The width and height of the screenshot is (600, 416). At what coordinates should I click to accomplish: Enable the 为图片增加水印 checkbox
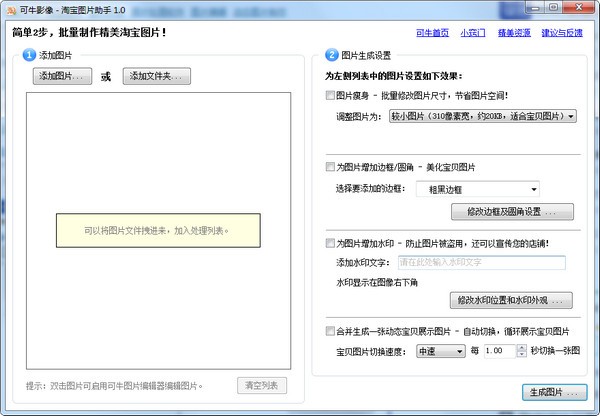330,243
